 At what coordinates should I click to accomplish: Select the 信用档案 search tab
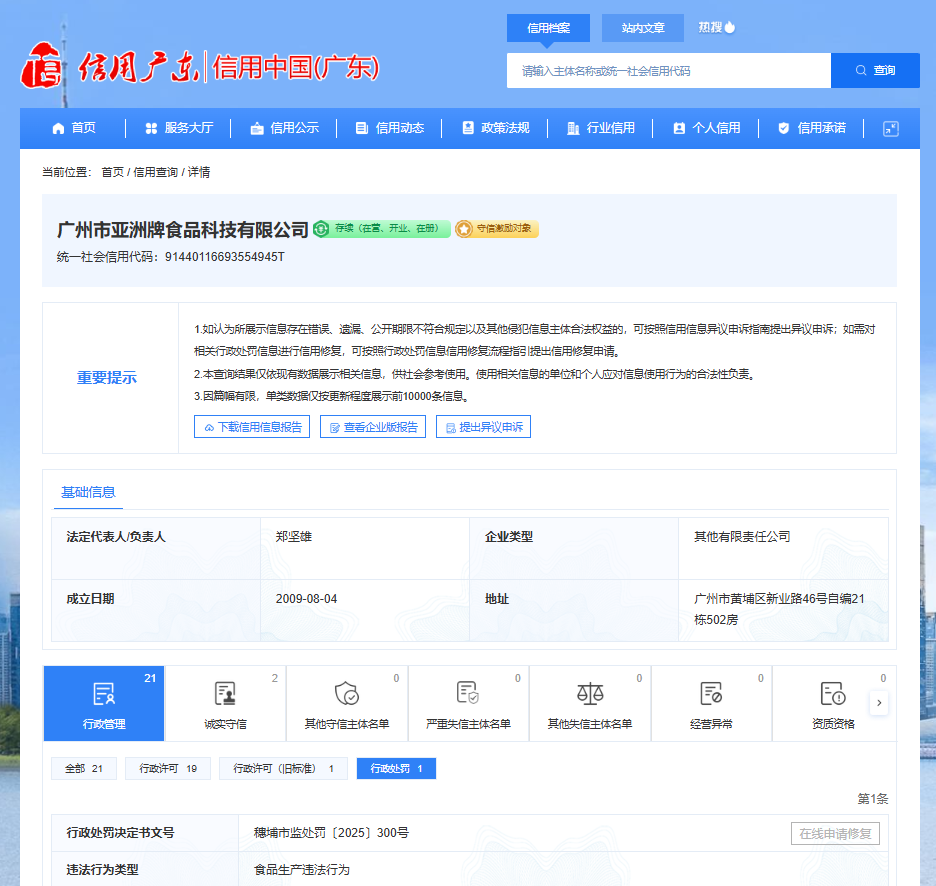(548, 28)
